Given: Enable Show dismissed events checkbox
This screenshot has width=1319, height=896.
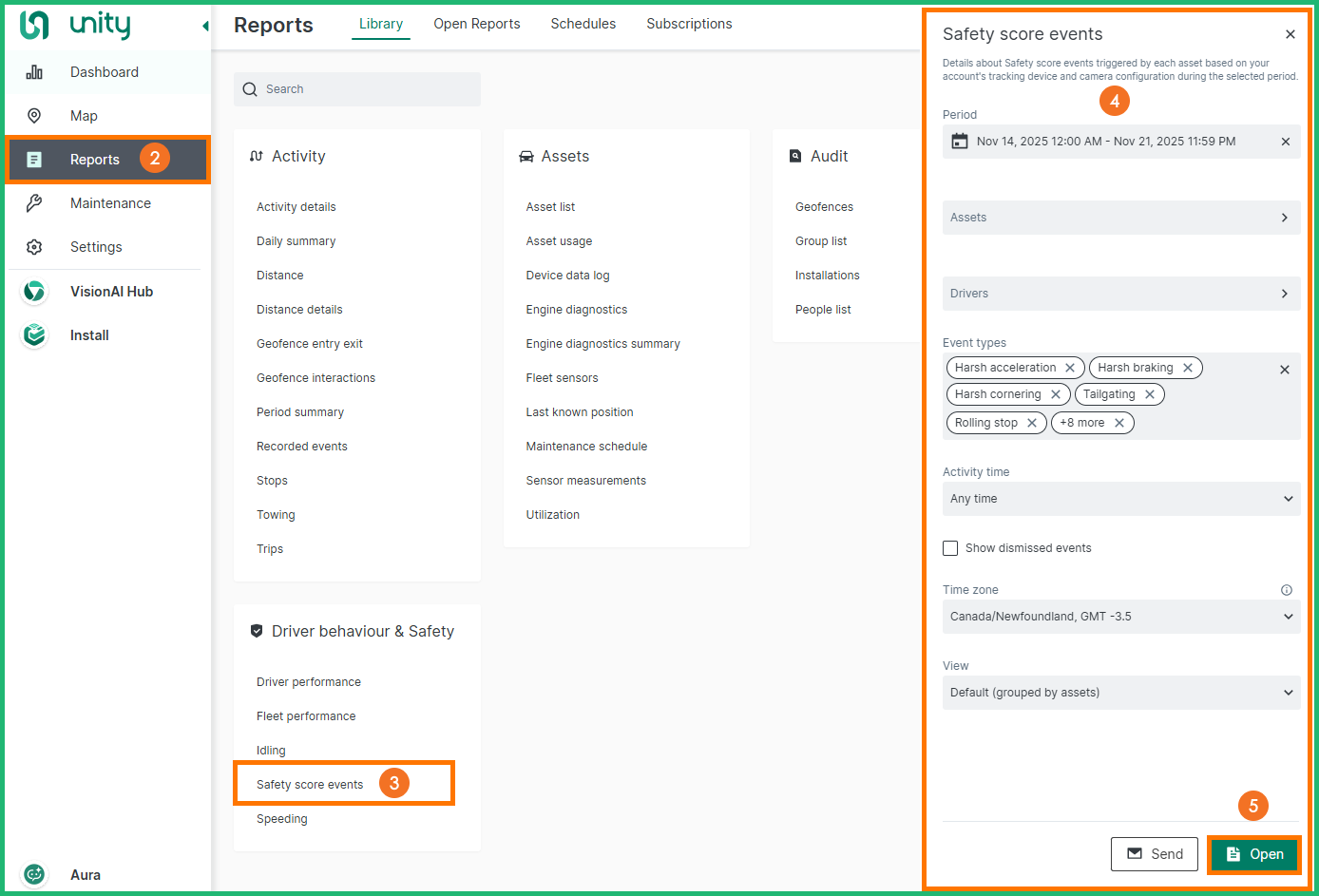Looking at the screenshot, I should [x=950, y=548].
